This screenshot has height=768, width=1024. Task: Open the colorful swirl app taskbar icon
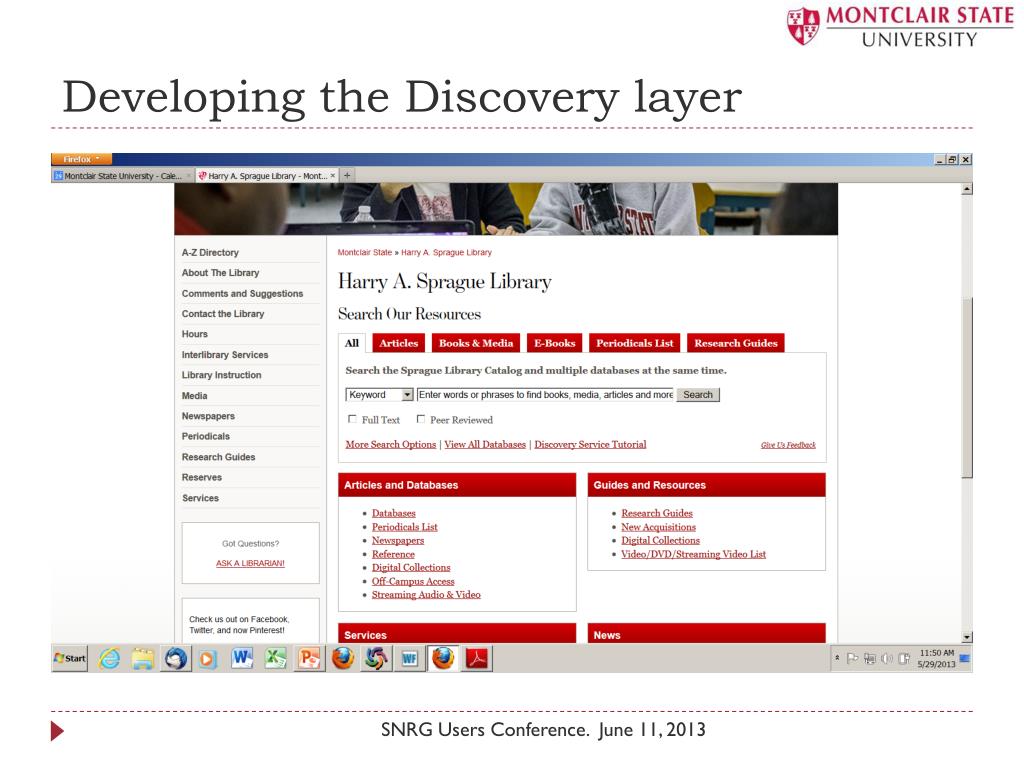coord(376,659)
